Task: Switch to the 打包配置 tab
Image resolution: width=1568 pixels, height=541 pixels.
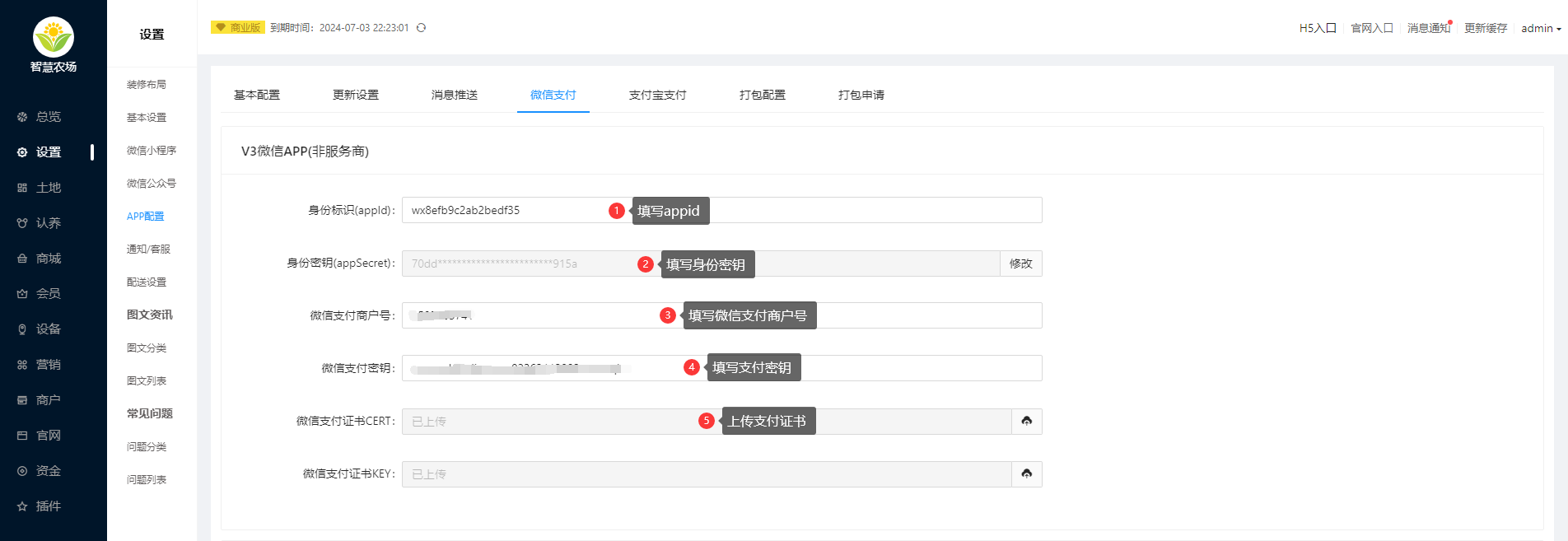Action: pos(763,95)
